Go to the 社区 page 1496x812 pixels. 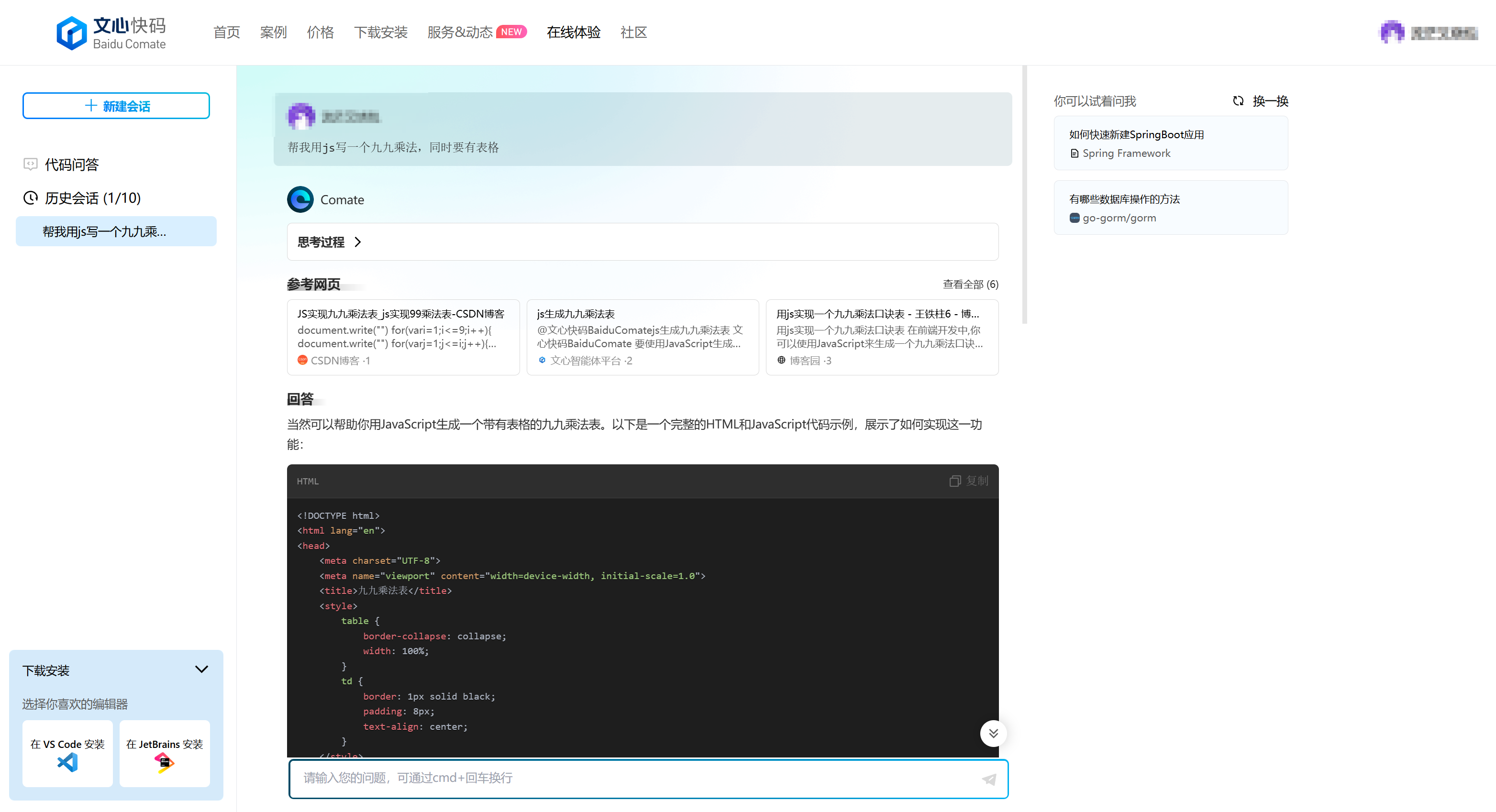[633, 33]
